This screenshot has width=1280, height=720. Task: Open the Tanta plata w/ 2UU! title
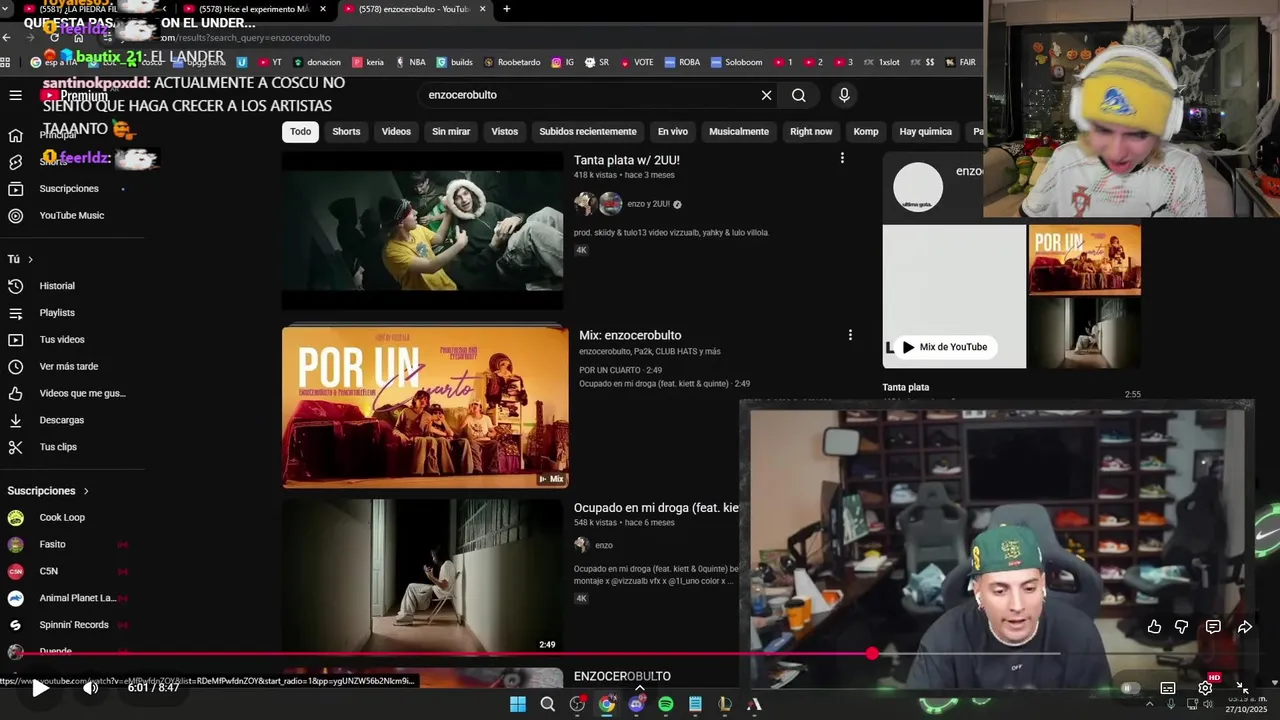point(627,160)
